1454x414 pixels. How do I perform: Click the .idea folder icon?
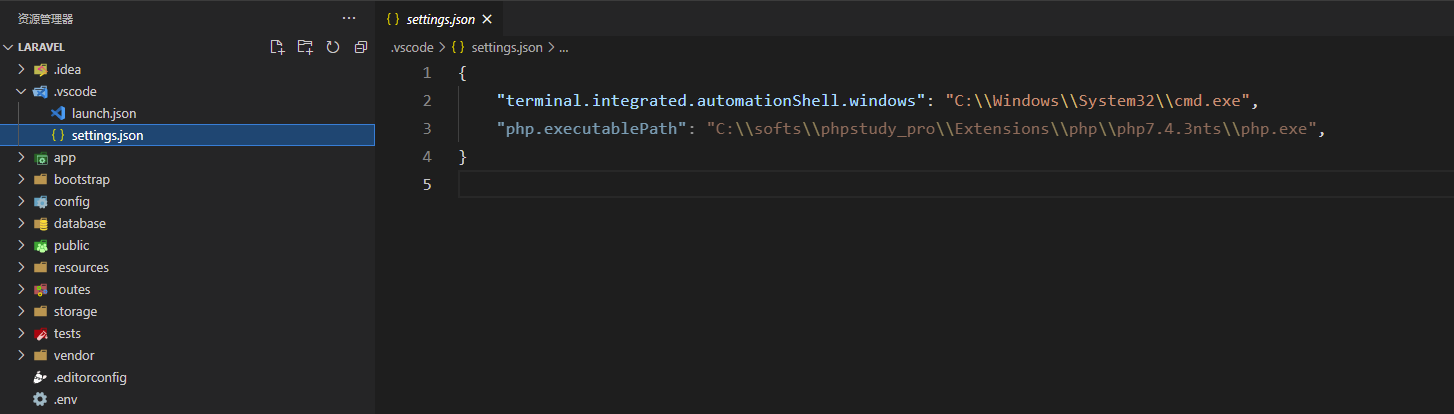click(41, 69)
